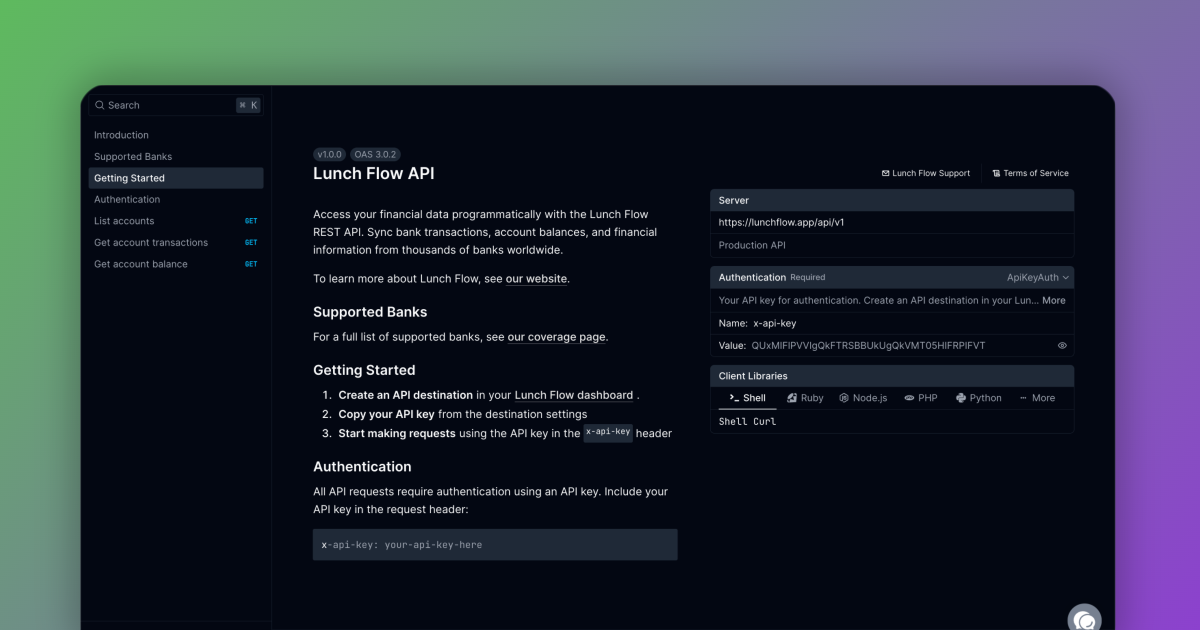Choose the PHP client library icon
The image size is (1200, 630).
[x=909, y=398]
